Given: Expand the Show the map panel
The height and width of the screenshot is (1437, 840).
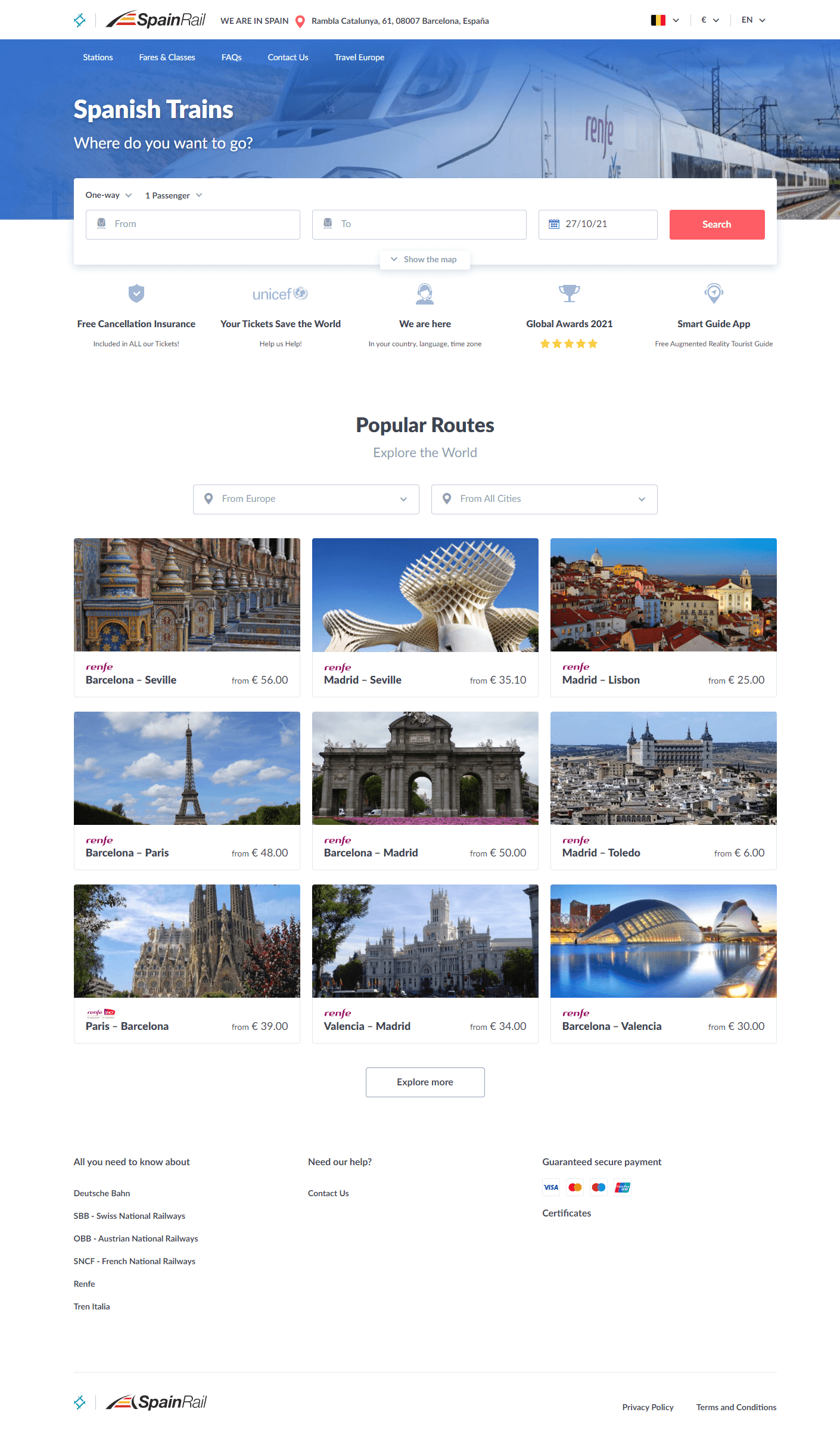Looking at the screenshot, I should point(425,259).
